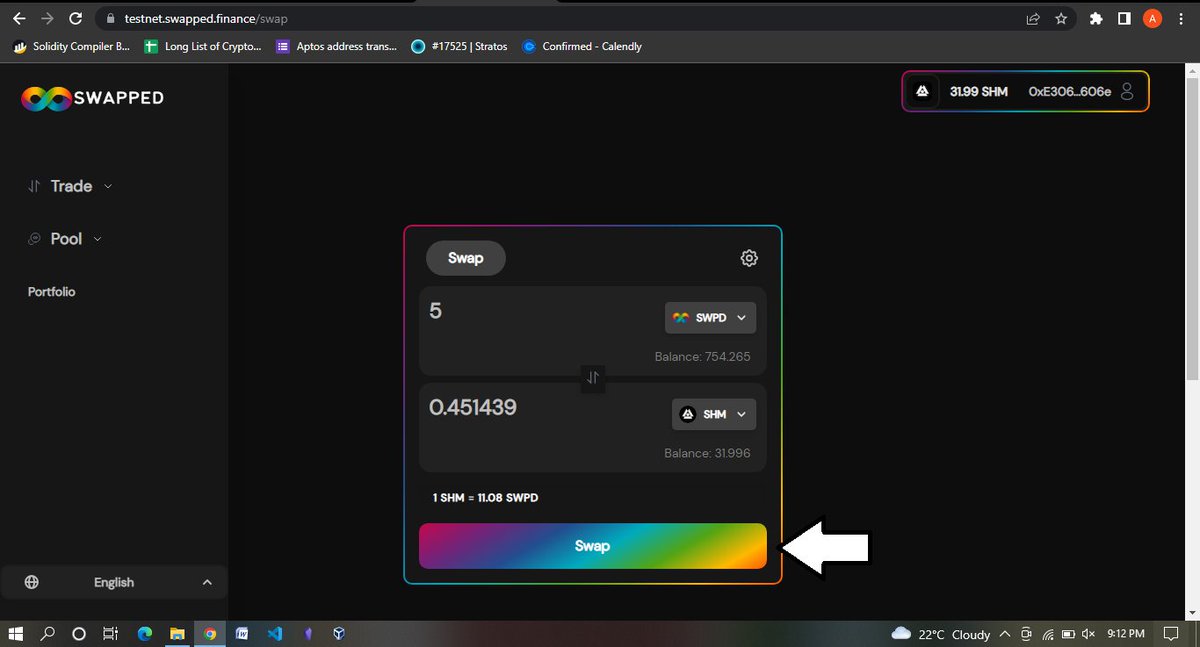The image size is (1200, 647).
Task: Open the English language selector
Action: pyautogui.click(x=114, y=582)
